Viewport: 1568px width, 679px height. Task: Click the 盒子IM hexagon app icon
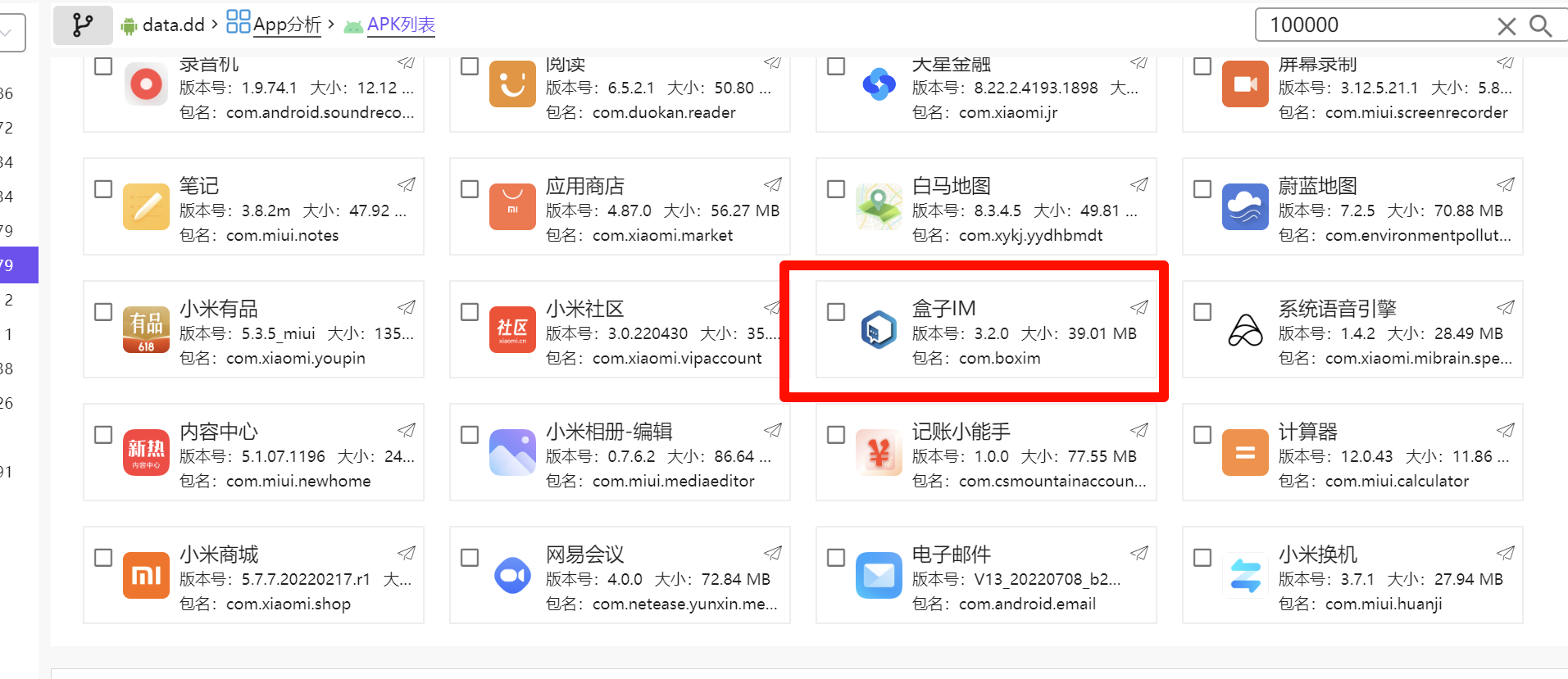[x=879, y=329]
